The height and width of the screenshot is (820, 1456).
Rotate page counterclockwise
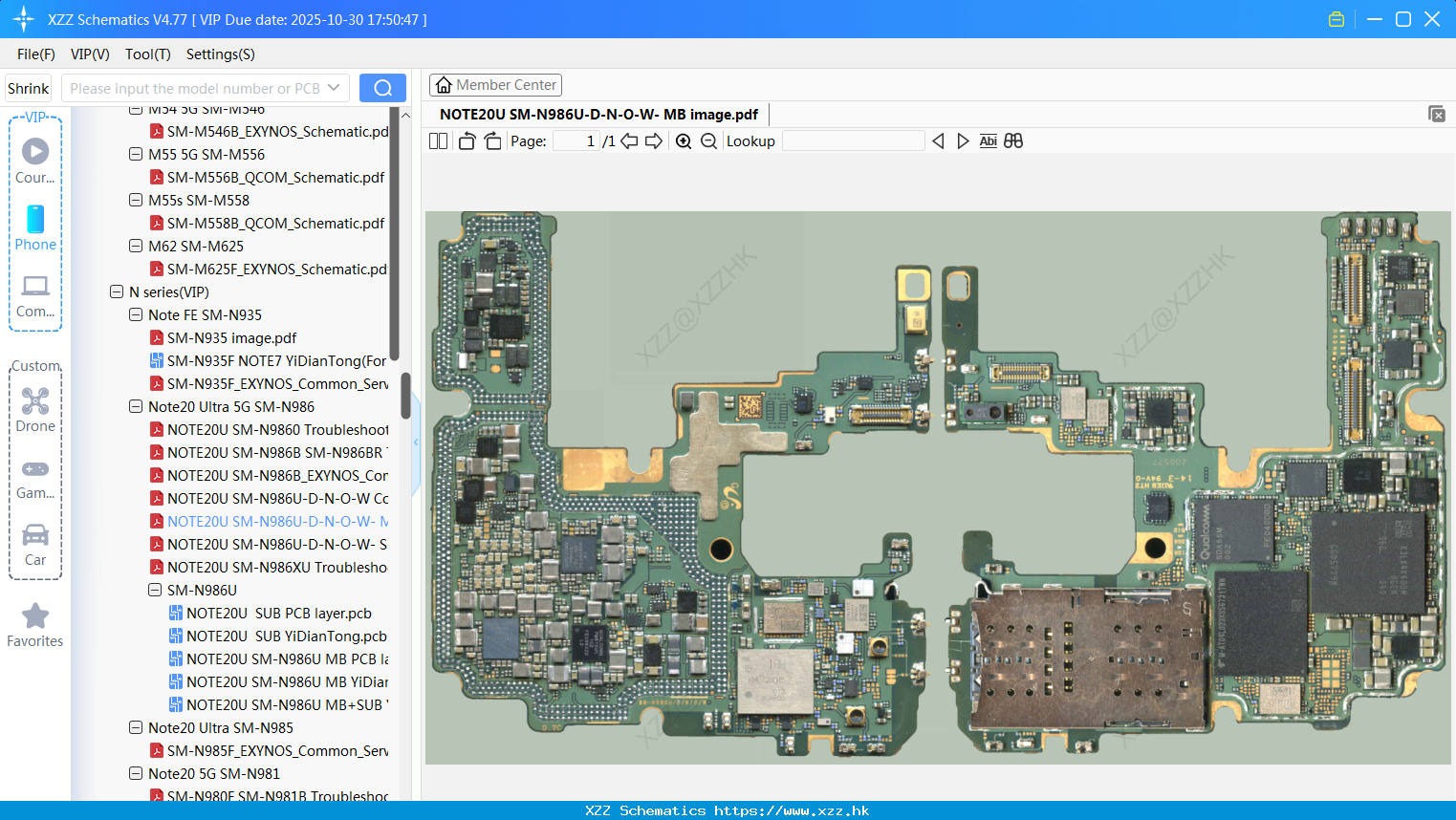pos(467,141)
